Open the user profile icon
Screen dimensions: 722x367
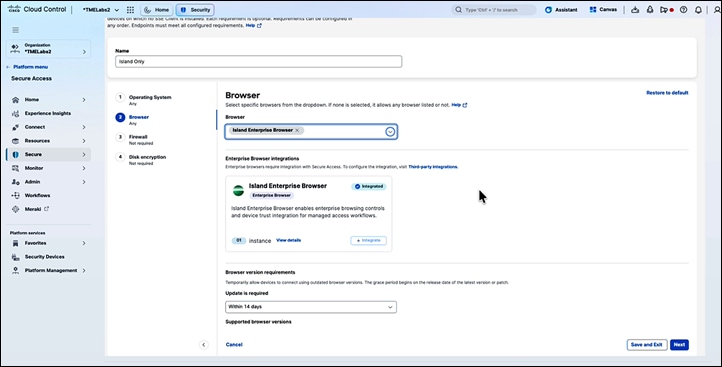point(717,10)
